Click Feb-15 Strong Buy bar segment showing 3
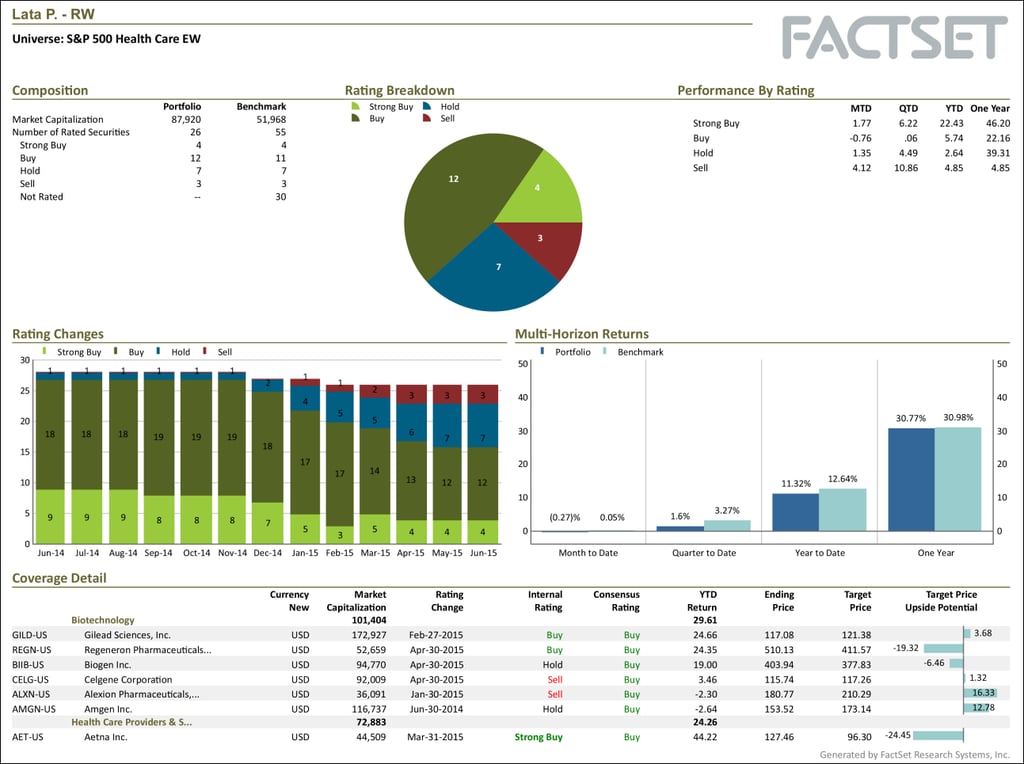 (x=340, y=535)
